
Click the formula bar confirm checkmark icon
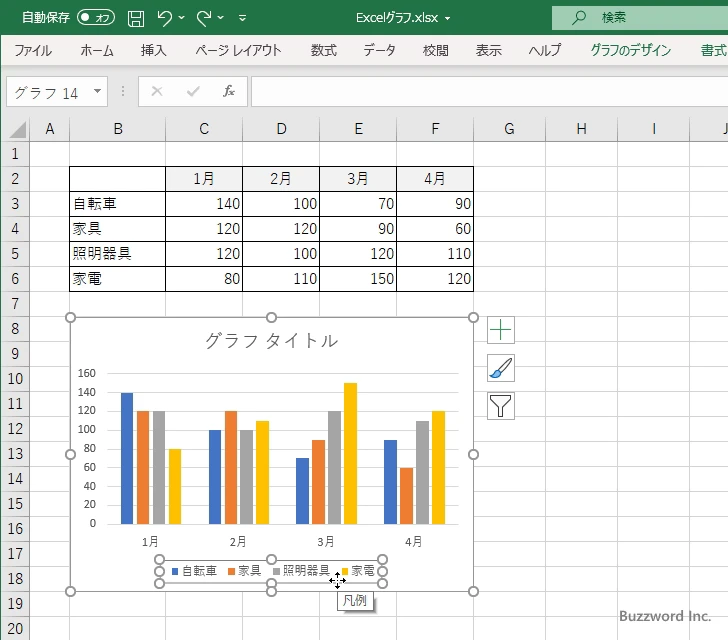tap(193, 91)
